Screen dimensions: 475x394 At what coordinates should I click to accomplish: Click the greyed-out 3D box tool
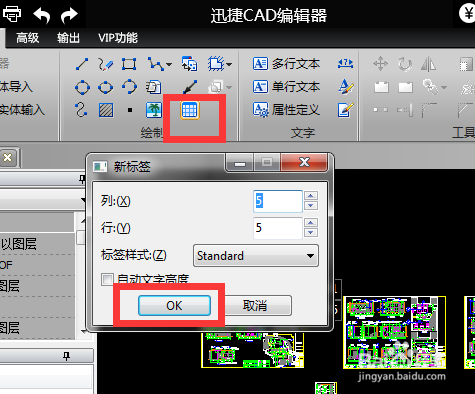coord(215,87)
